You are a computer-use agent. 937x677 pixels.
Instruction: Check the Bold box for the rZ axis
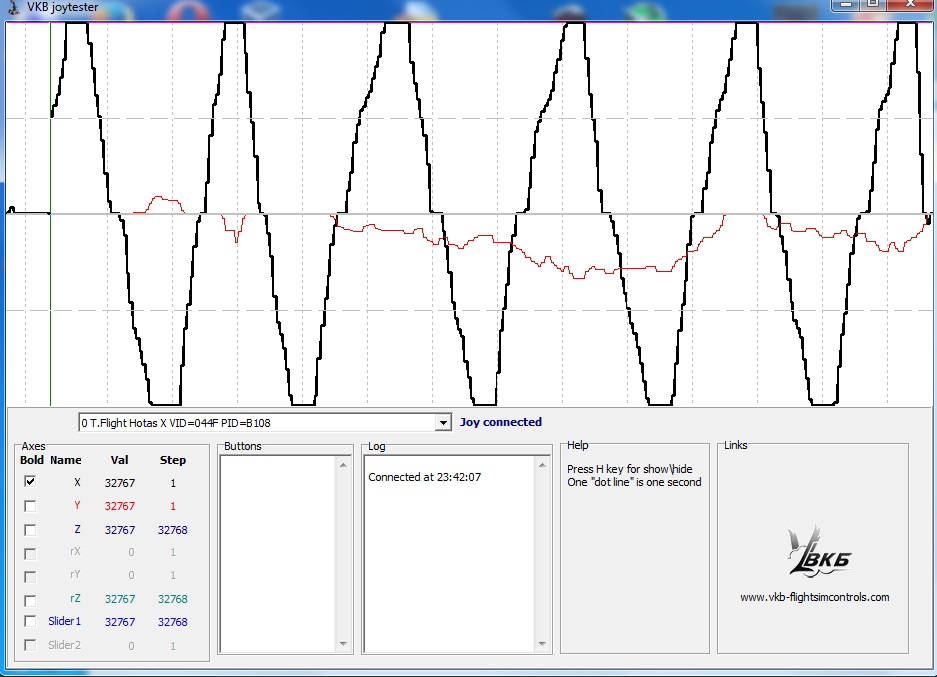click(x=30, y=600)
